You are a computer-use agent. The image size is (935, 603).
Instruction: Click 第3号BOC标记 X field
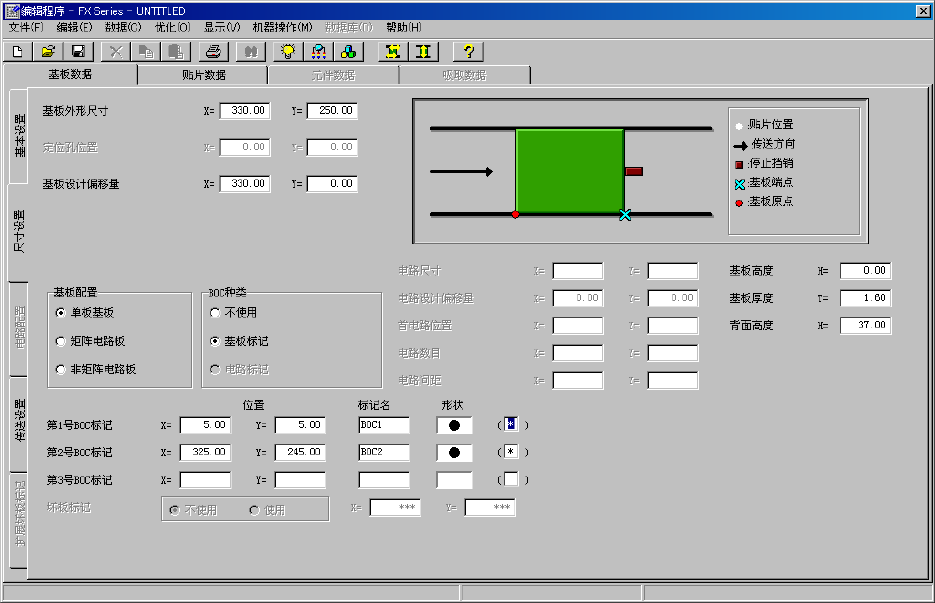(x=205, y=480)
